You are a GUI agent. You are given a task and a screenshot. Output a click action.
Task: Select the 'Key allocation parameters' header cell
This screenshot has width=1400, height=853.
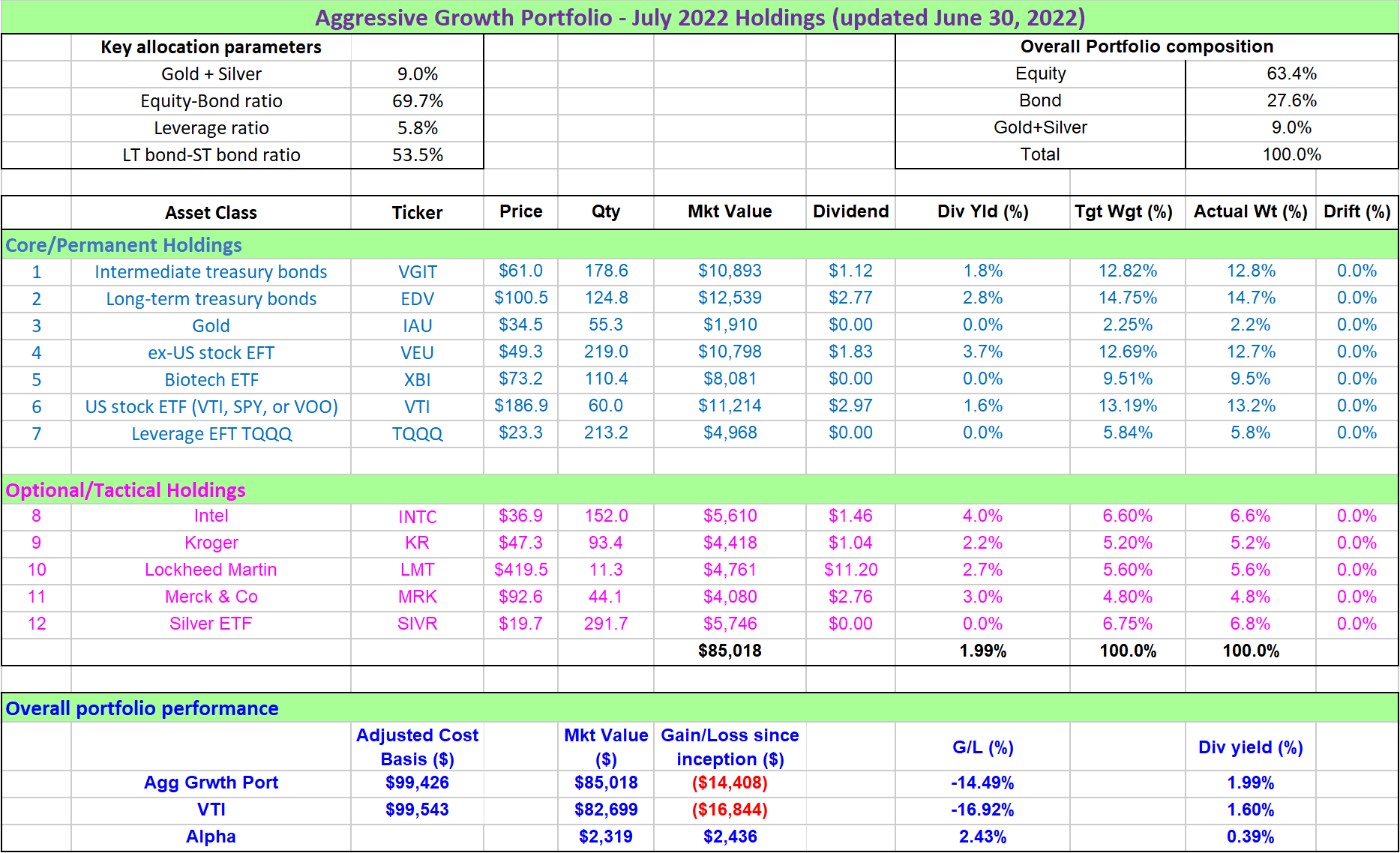point(211,47)
